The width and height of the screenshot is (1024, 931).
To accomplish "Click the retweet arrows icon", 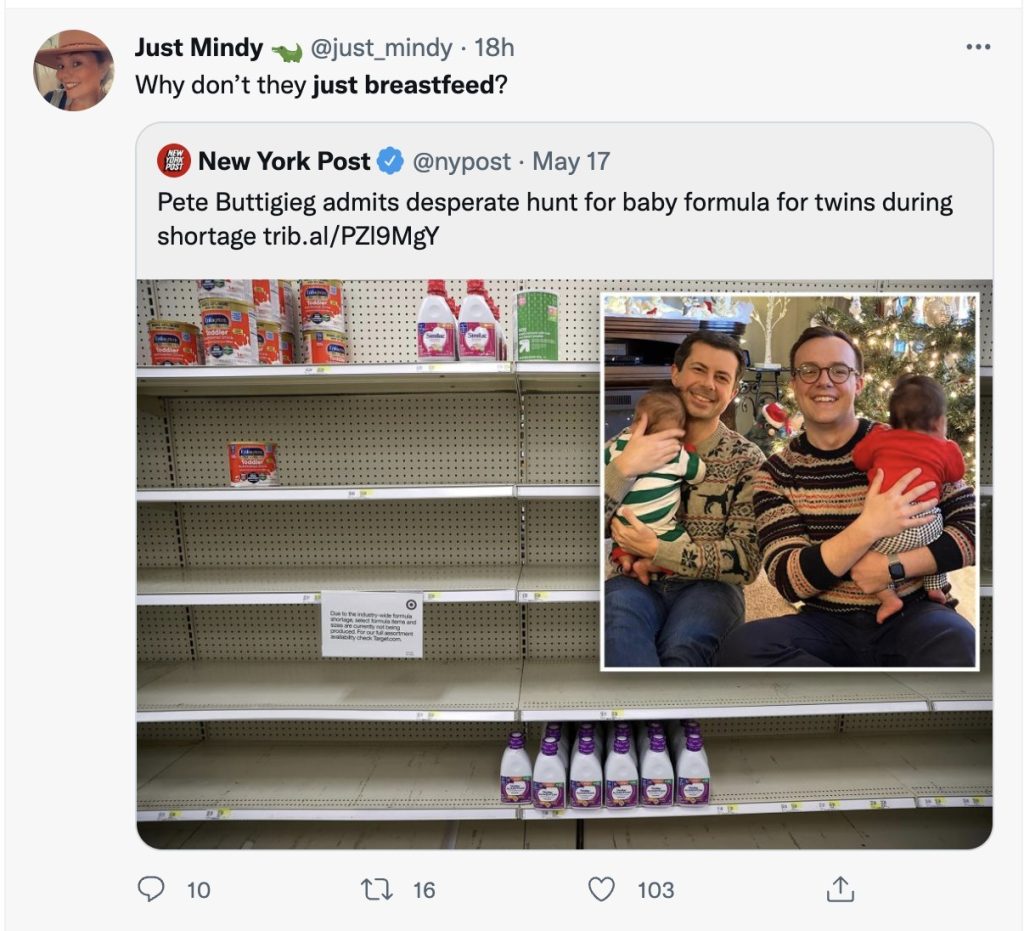I will coord(377,889).
